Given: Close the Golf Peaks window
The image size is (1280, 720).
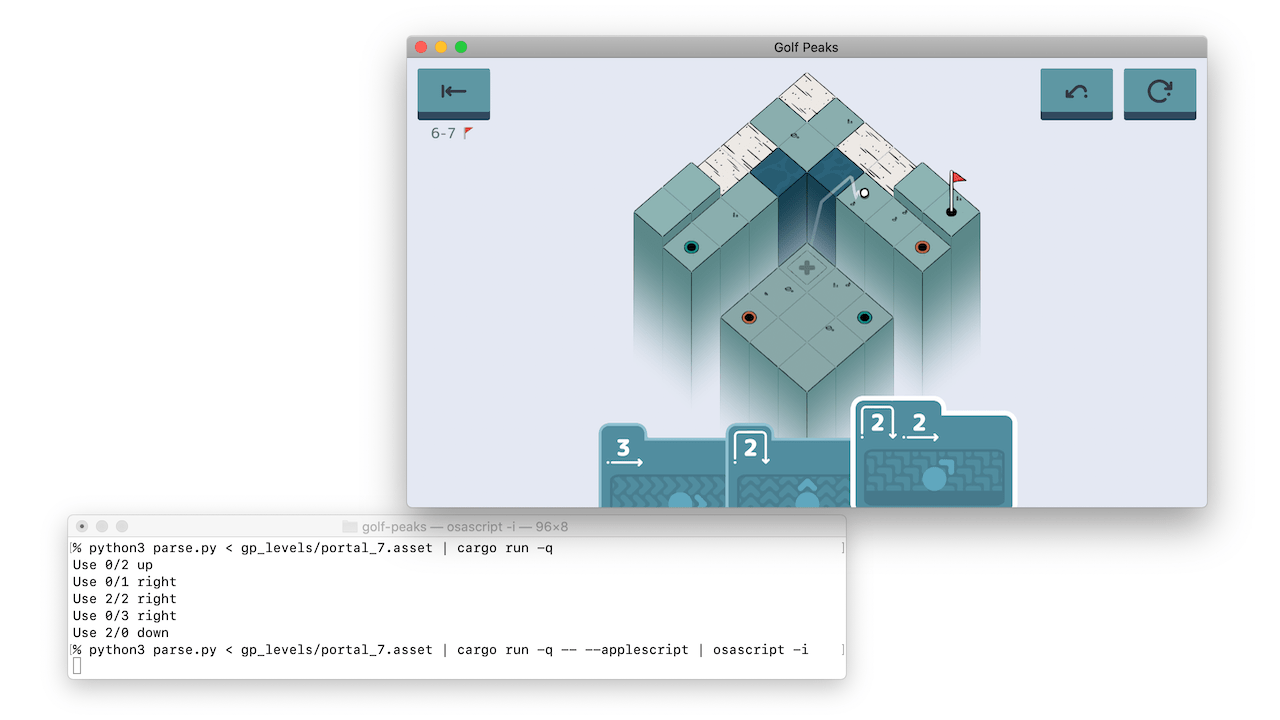Looking at the screenshot, I should coord(421,47).
